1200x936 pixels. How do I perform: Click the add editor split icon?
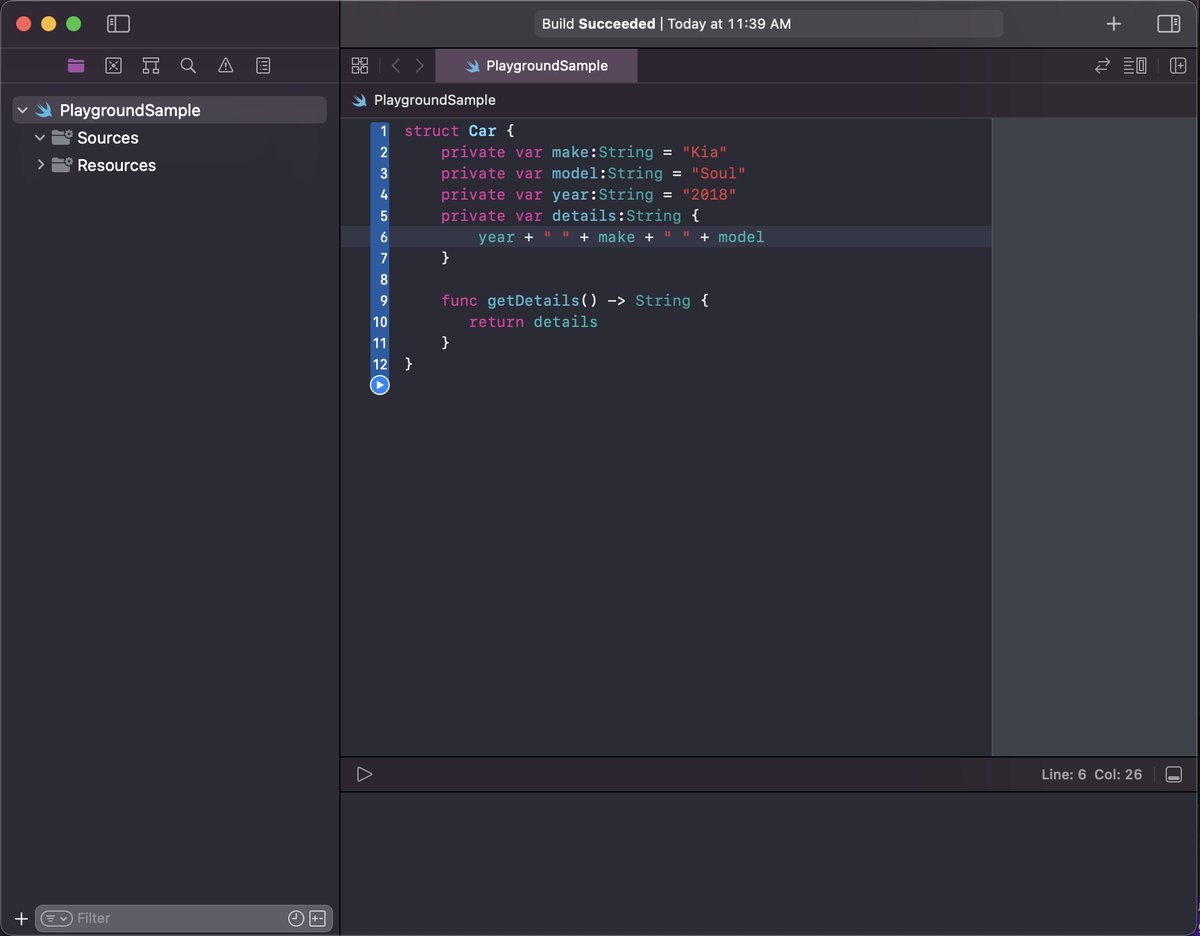(1177, 65)
